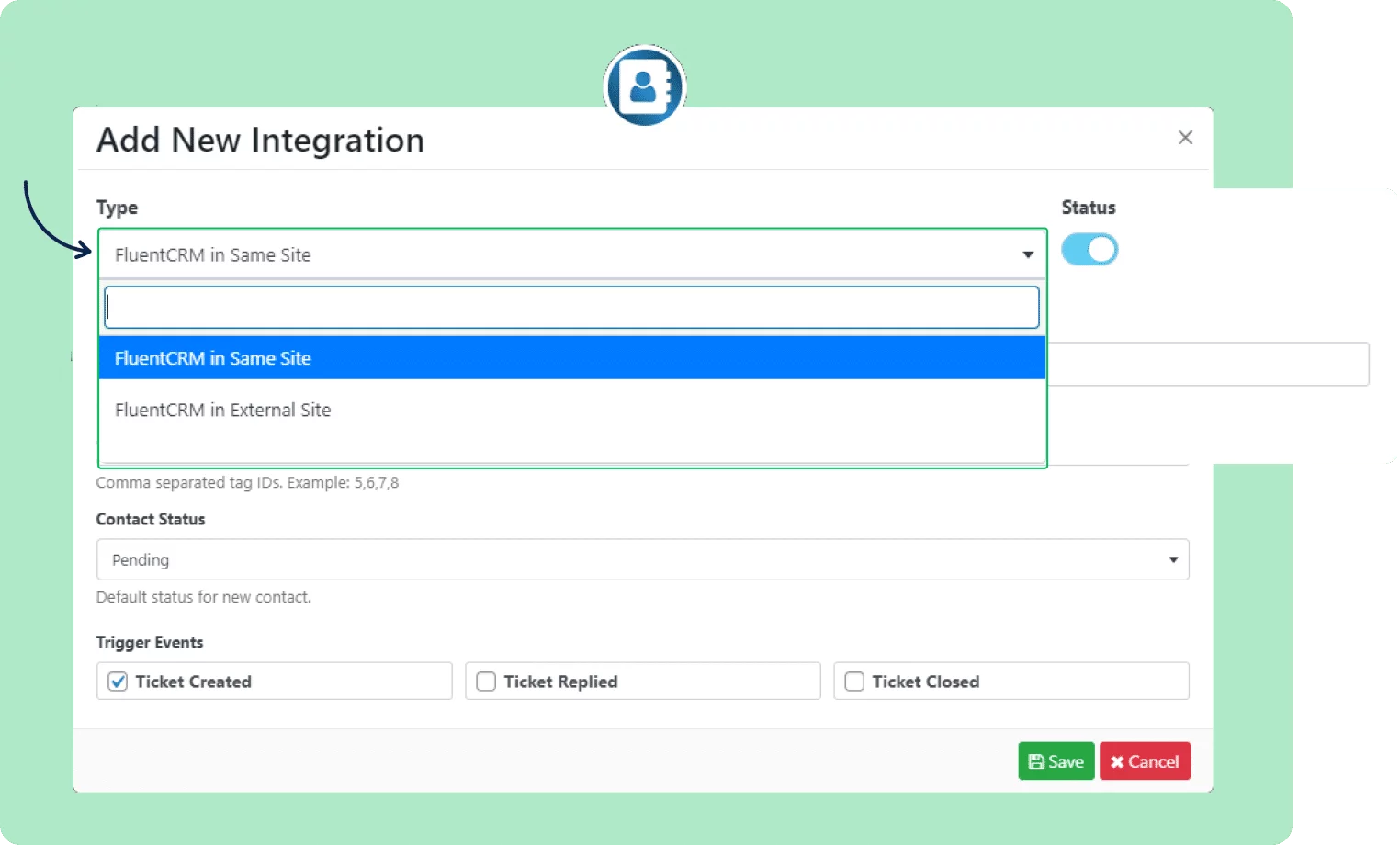The height and width of the screenshot is (845, 1400).
Task: Click the Trigger Events label
Action: pos(150,643)
